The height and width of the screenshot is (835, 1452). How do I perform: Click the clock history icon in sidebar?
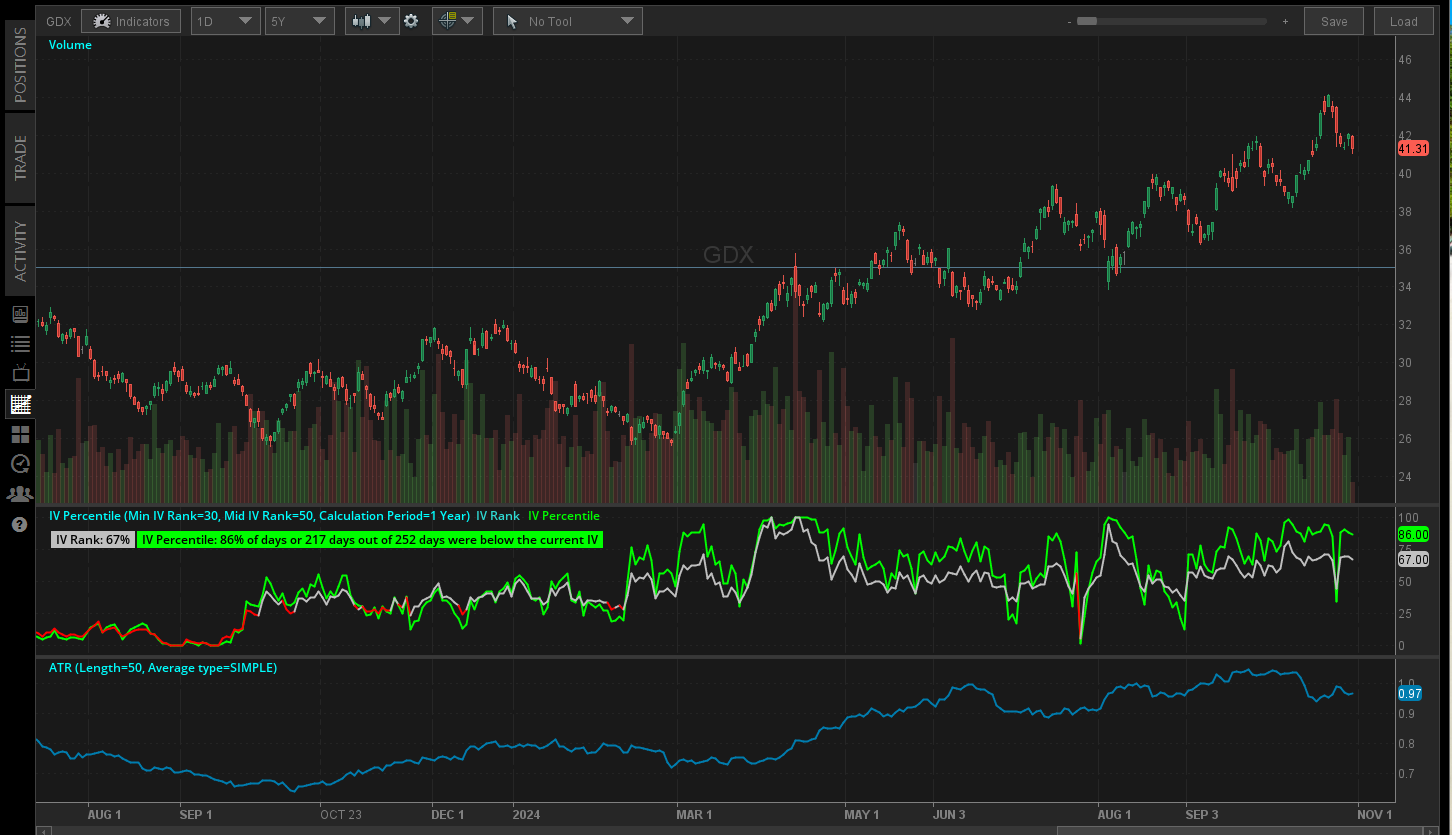pos(19,463)
